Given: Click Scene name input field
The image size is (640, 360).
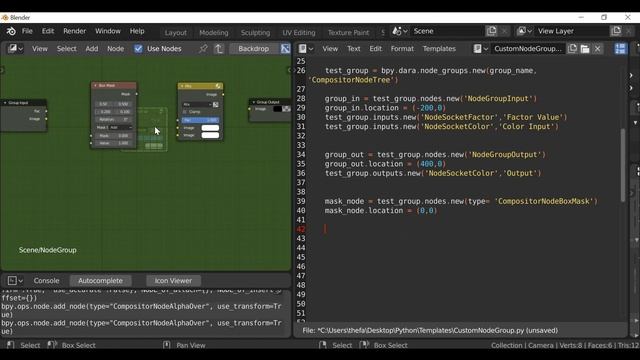Looking at the screenshot, I should (x=447, y=31).
